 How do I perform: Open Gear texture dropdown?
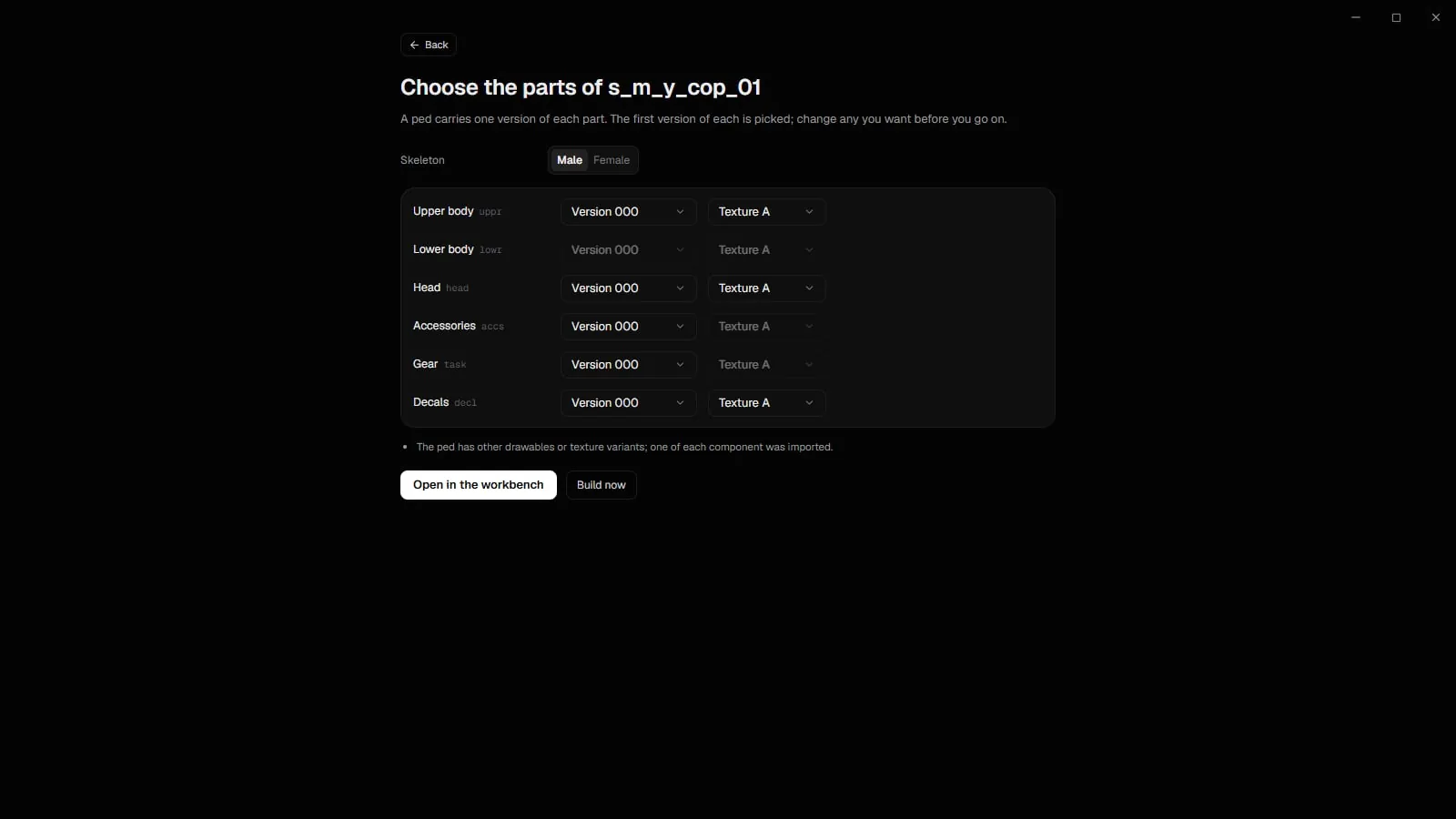(x=766, y=365)
